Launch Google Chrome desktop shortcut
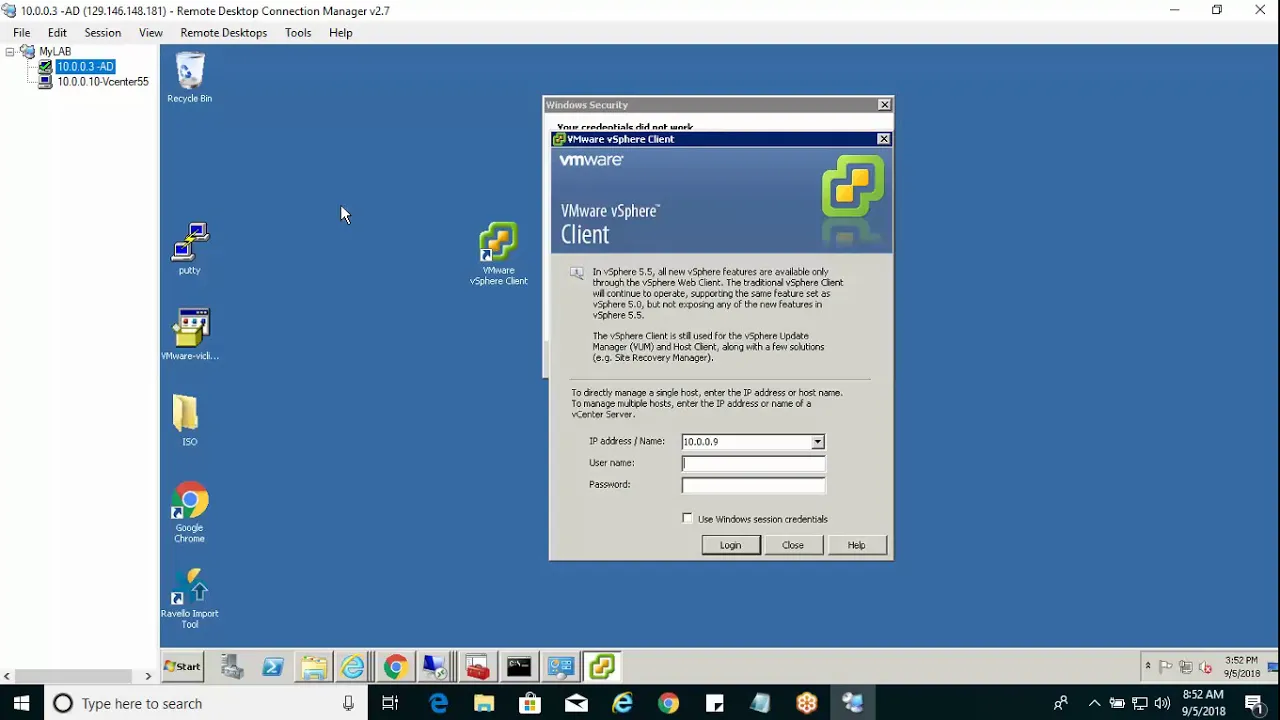 click(190, 513)
